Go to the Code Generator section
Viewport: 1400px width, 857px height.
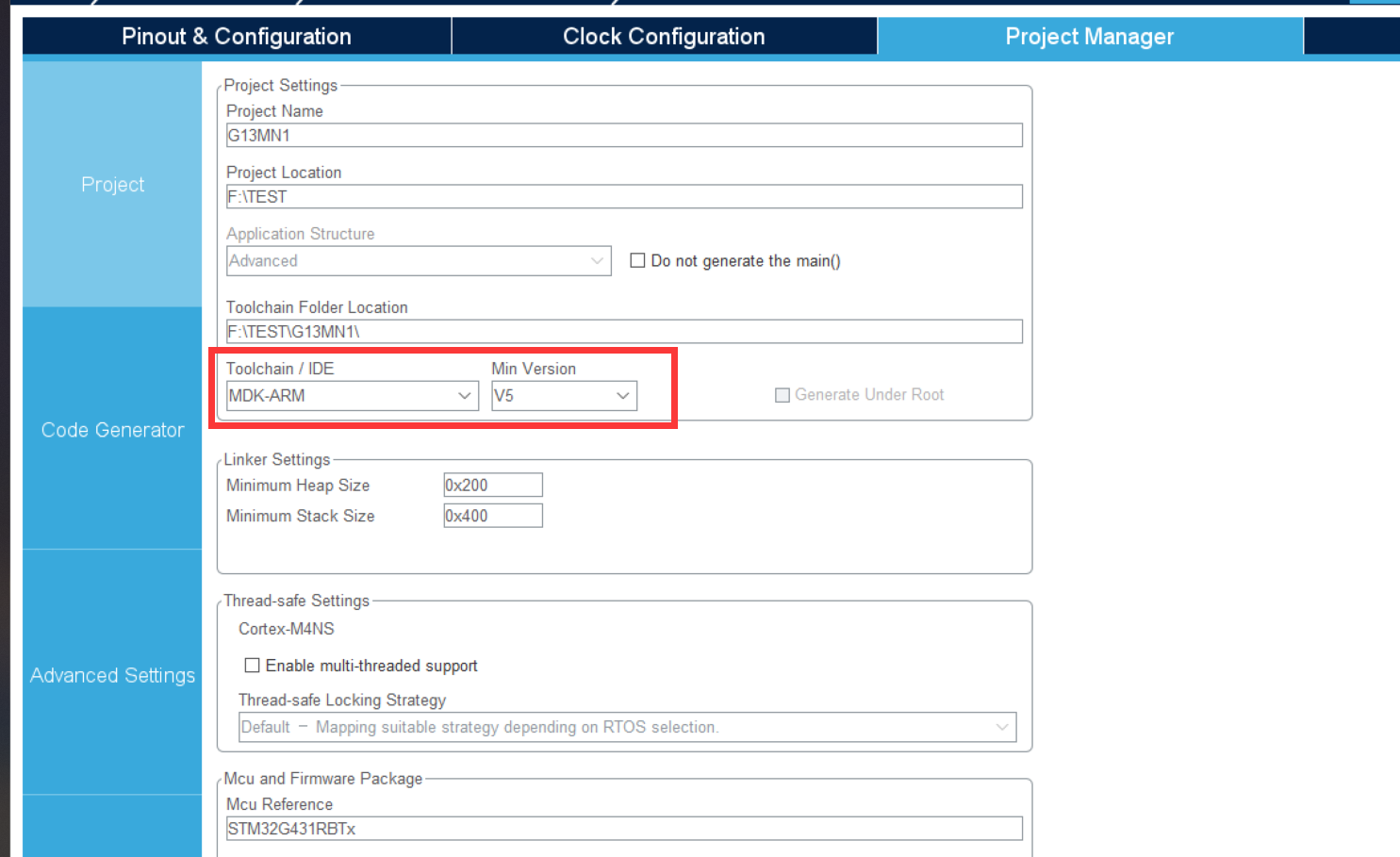point(112,430)
